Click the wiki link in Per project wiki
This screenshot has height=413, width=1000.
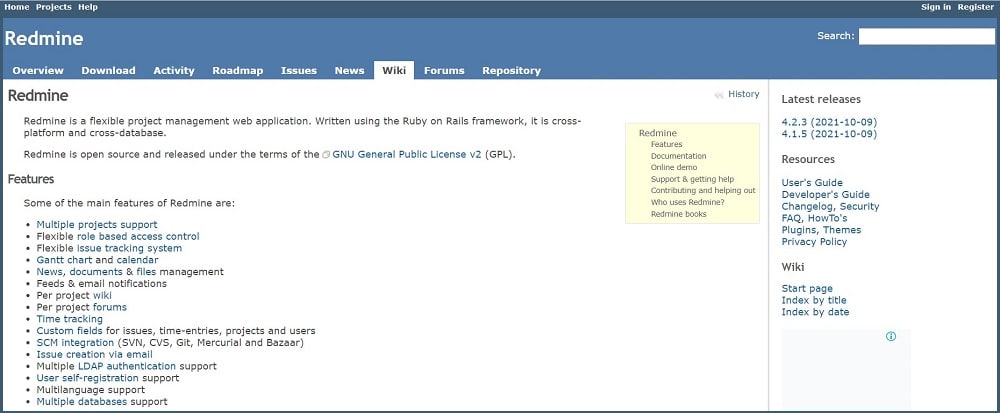click(102, 295)
